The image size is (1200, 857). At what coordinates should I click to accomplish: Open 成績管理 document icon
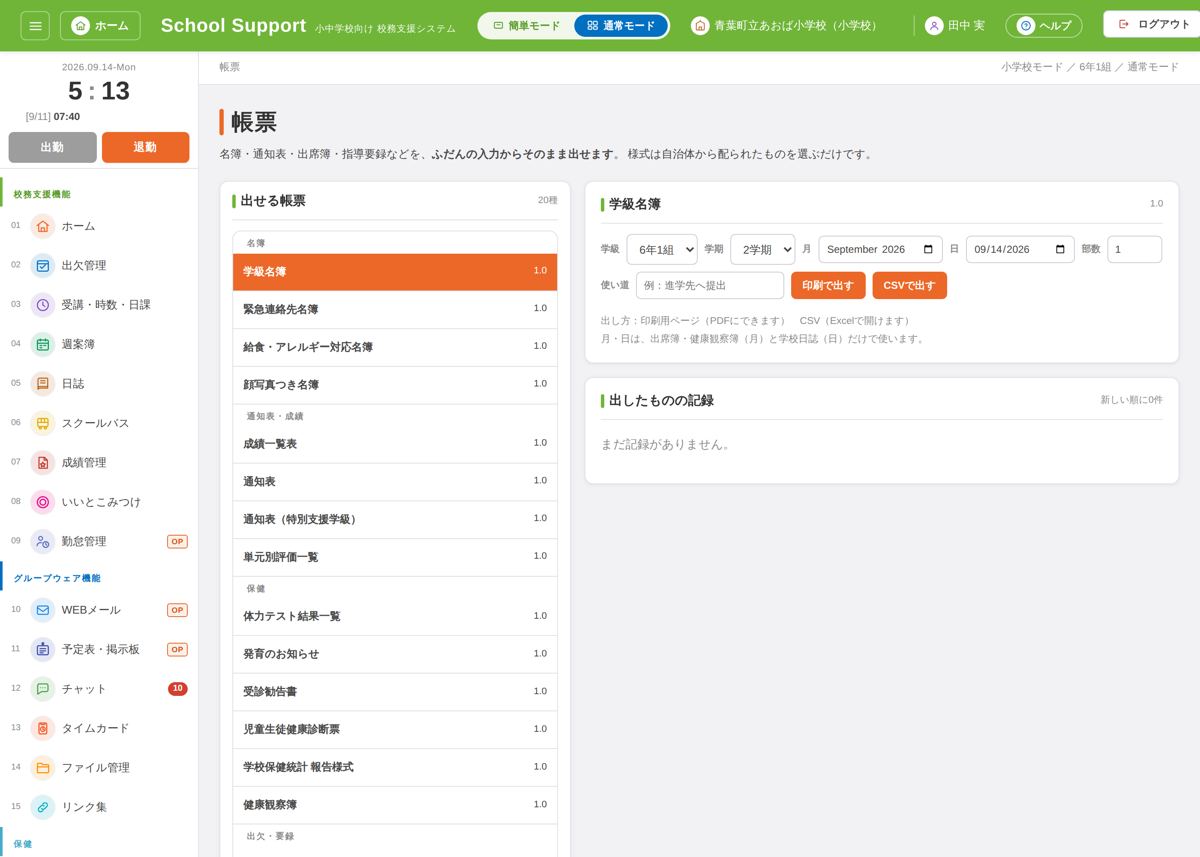pyautogui.click(x=42, y=462)
